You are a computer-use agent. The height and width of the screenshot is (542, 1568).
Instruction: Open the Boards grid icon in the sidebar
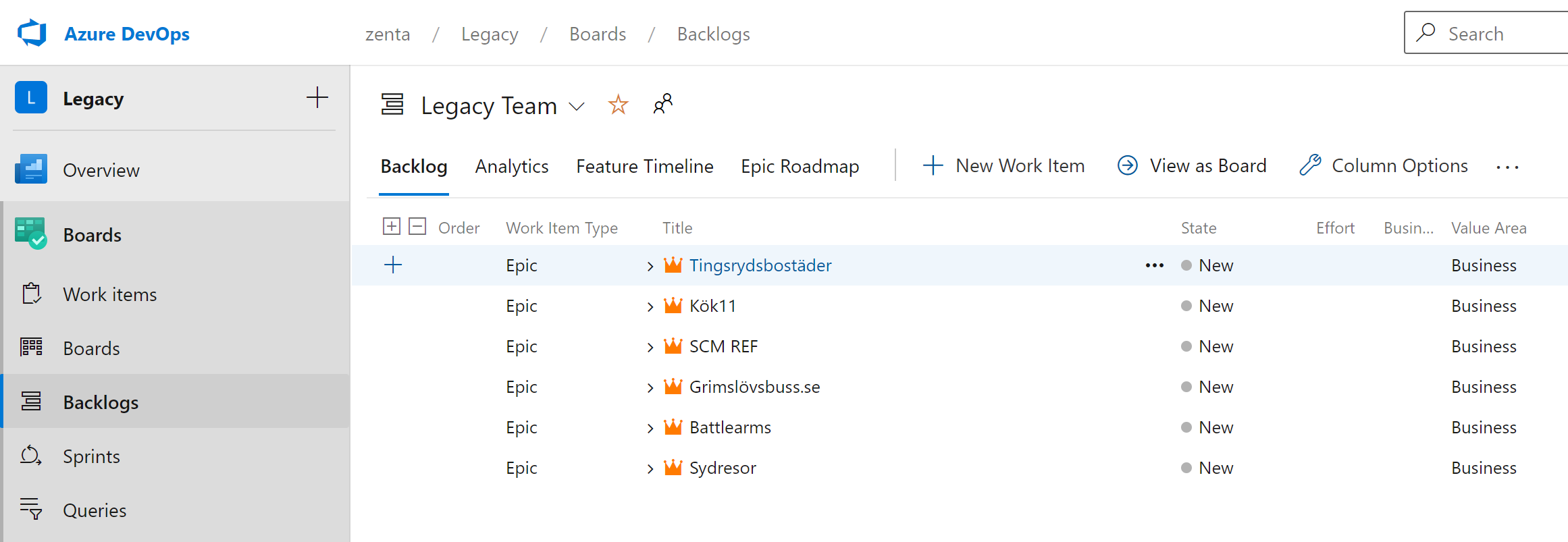(31, 348)
